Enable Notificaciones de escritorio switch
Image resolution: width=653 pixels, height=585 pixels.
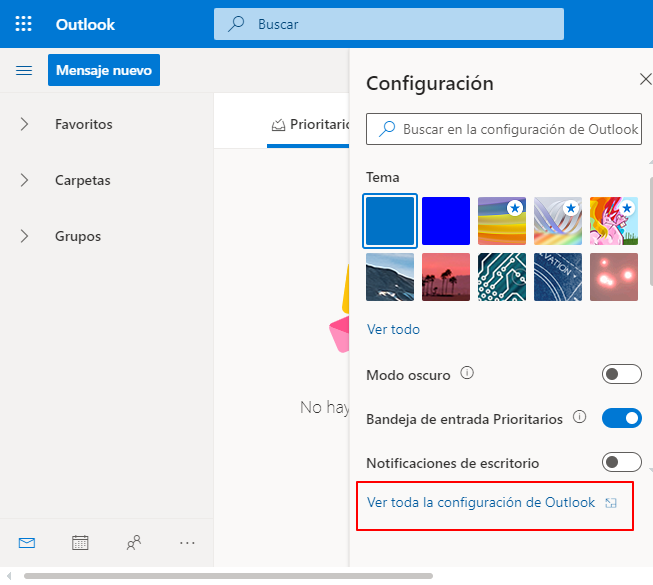[621, 462]
